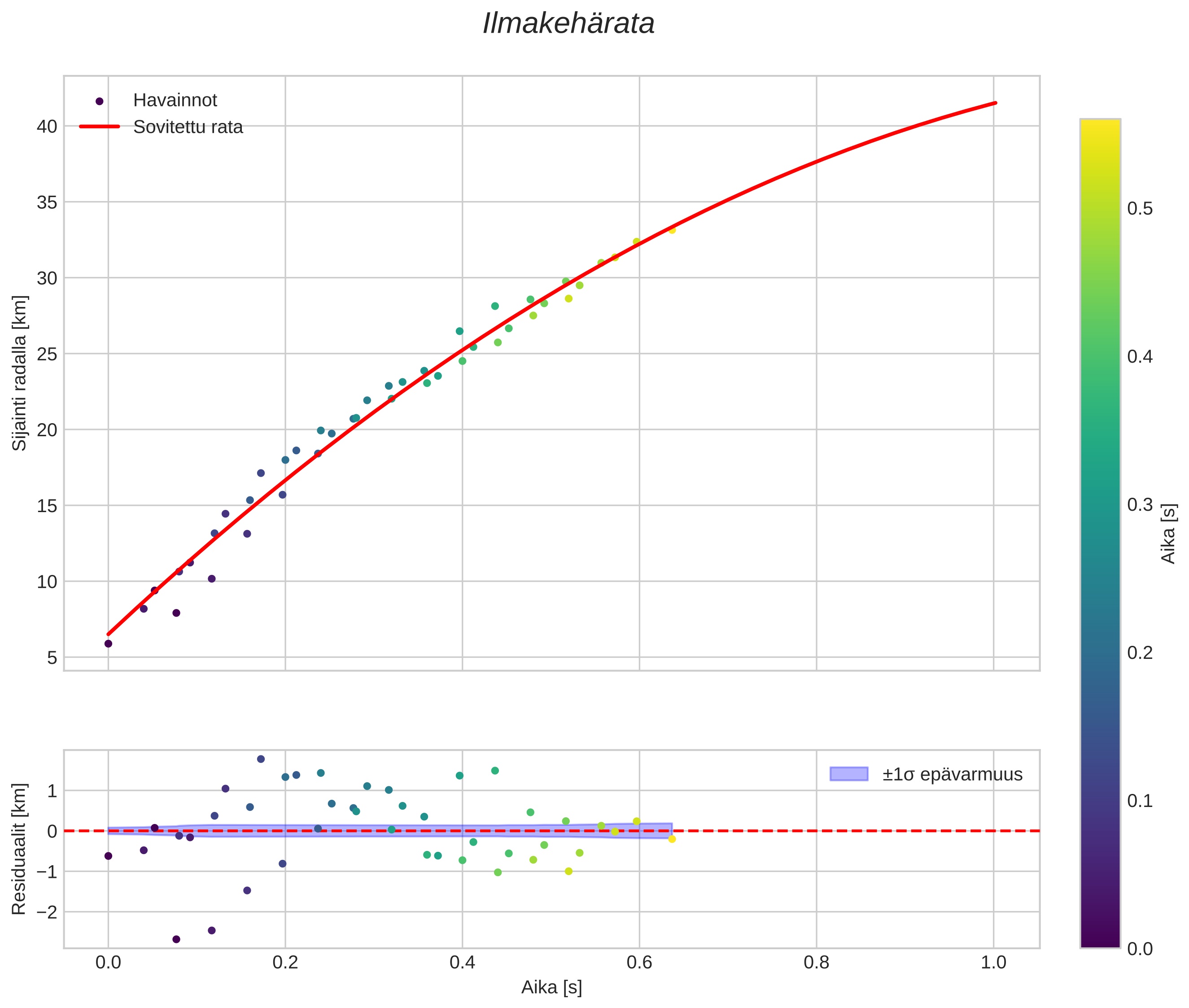Click the end of the red fitted curve
1189x1008 pixels.
pyautogui.click(x=995, y=103)
